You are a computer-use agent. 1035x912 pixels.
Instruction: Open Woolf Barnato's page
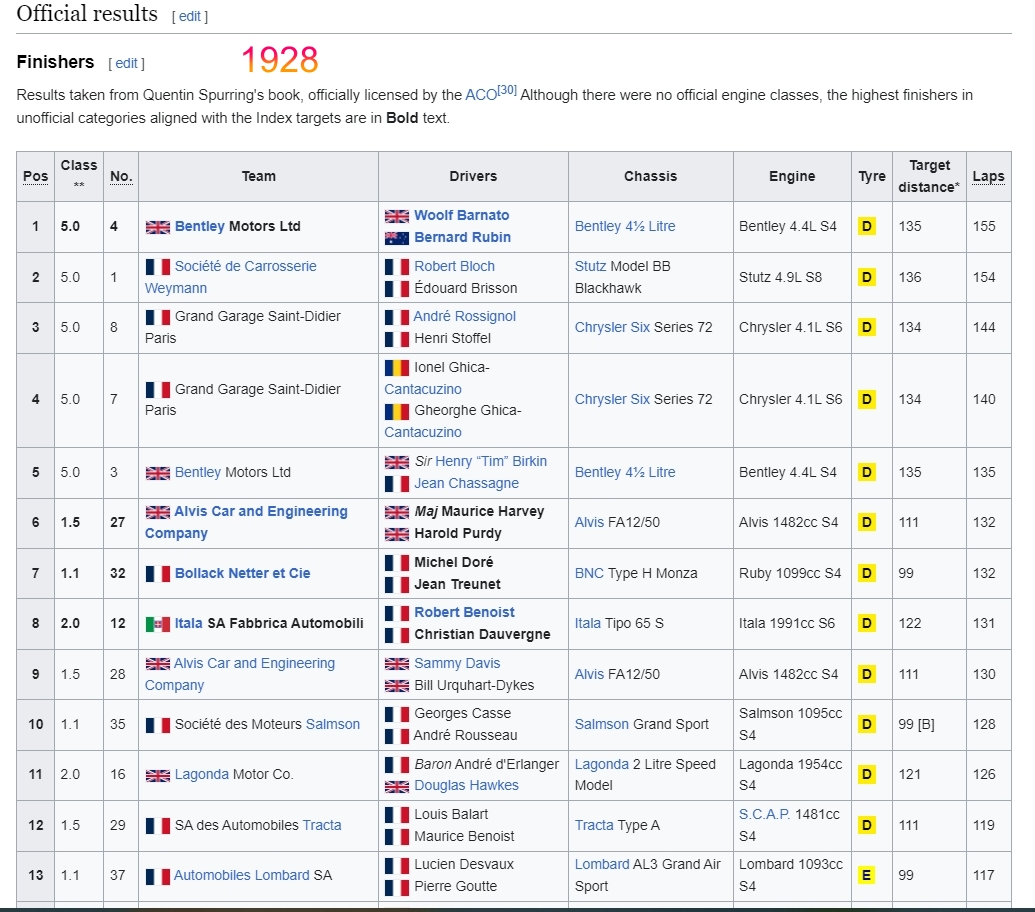point(461,216)
